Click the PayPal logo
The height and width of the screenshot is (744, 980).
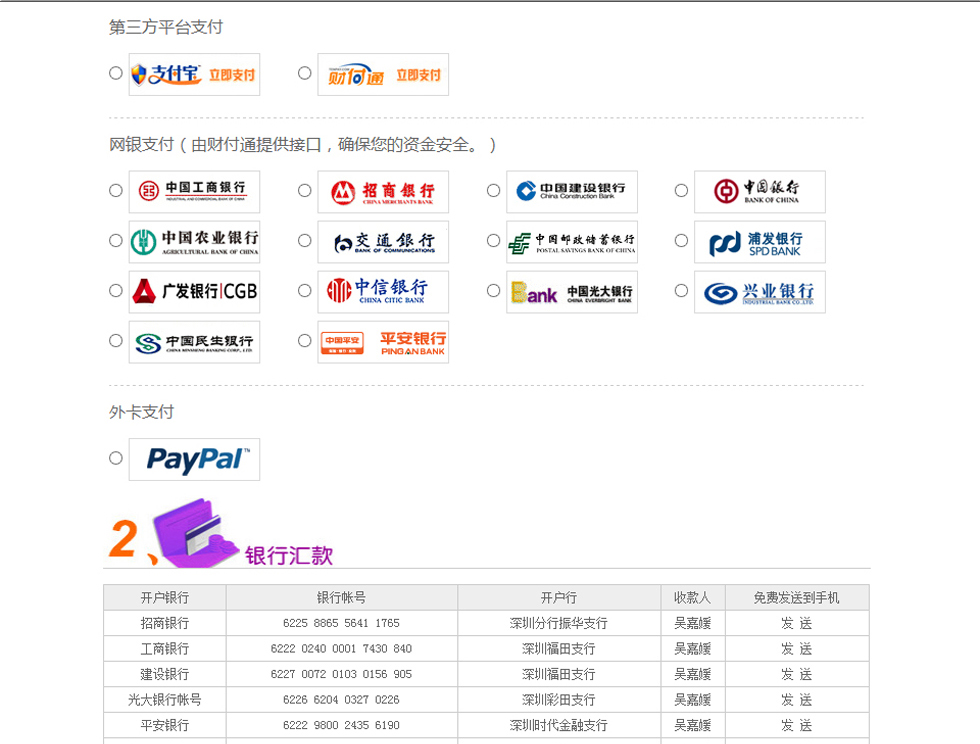[x=194, y=460]
